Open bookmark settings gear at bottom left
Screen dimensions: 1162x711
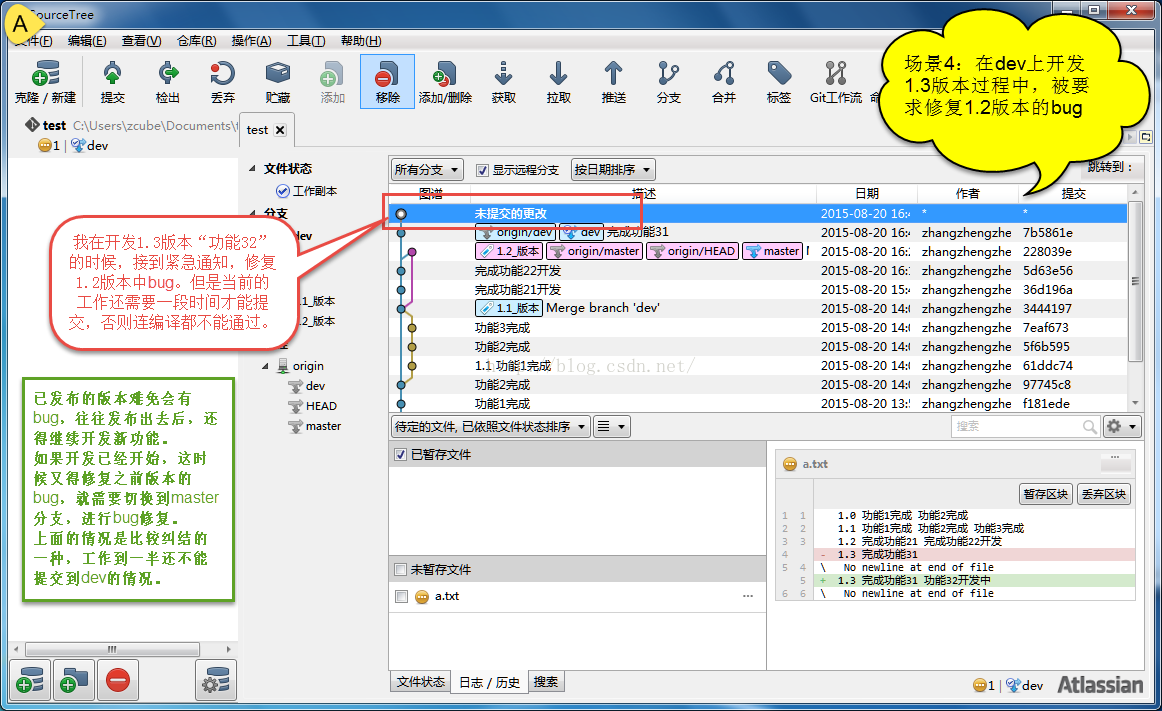click(x=216, y=680)
